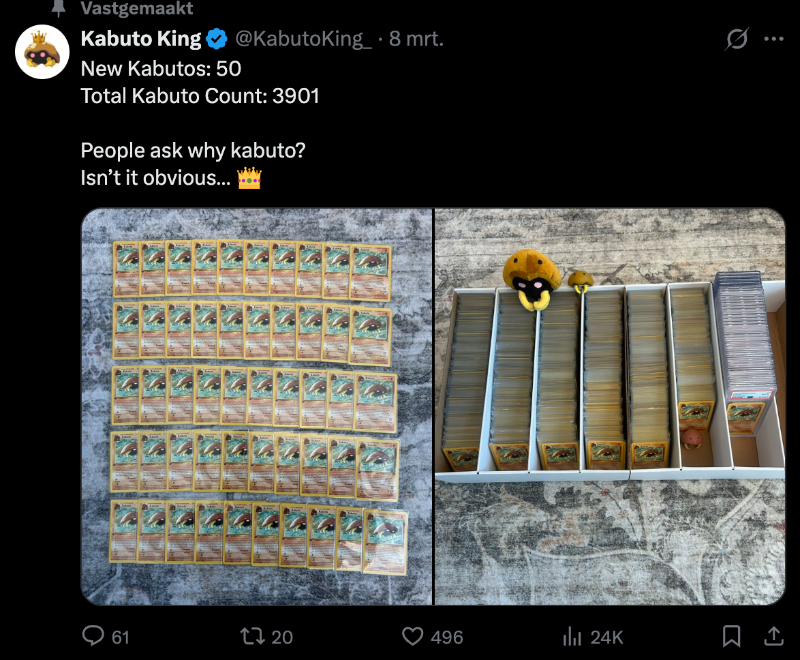
Task: Click the Grok icon beside the post
Action: click(x=737, y=39)
